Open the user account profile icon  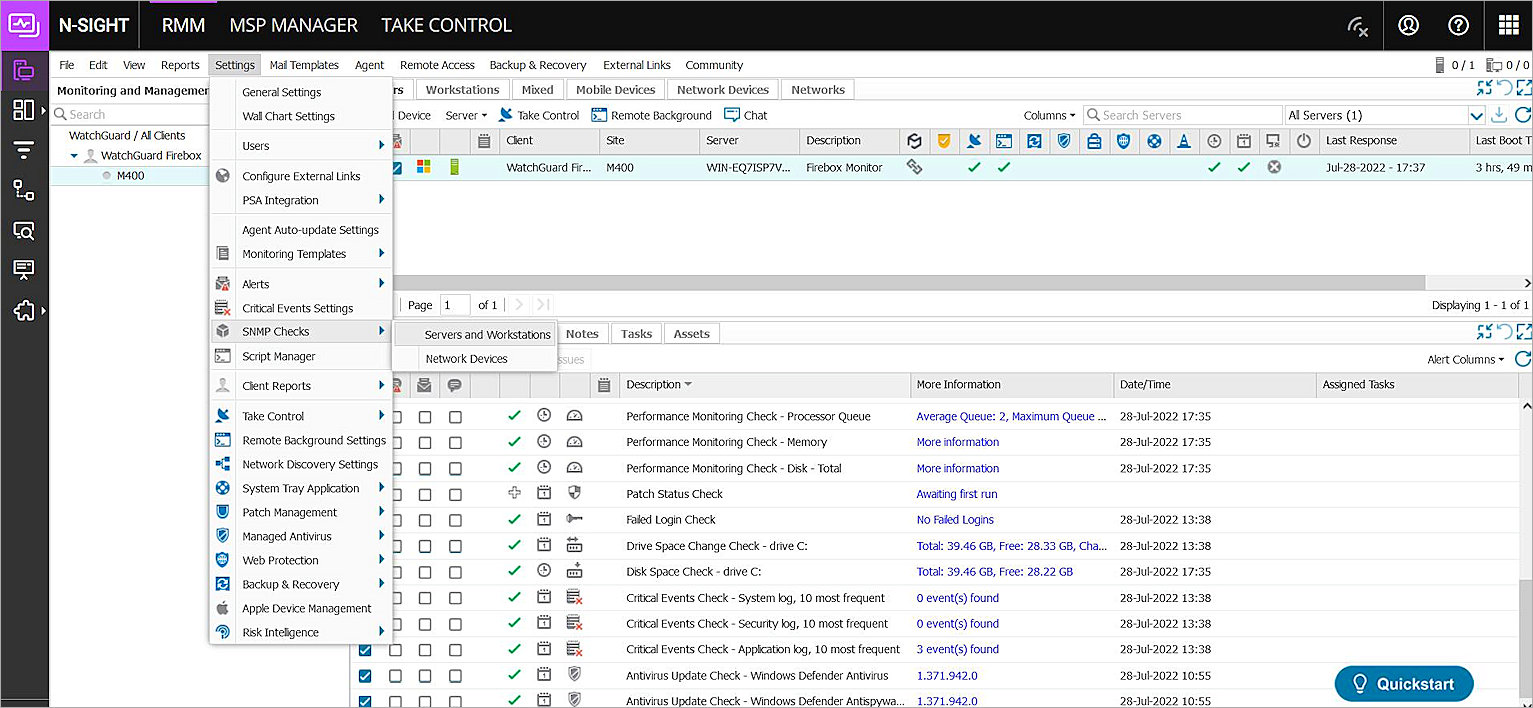click(1408, 25)
